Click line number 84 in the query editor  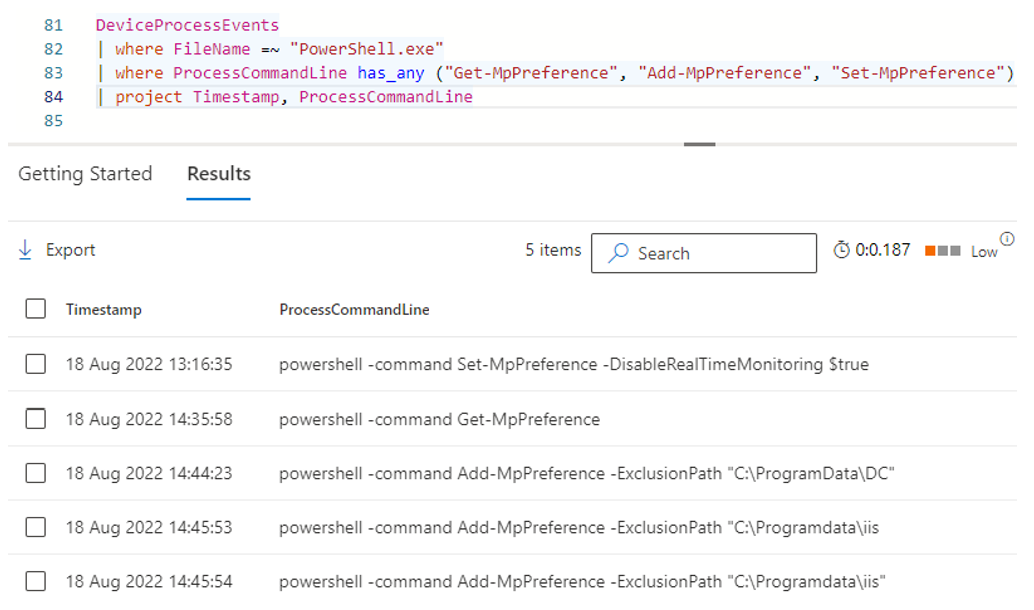click(x=55, y=97)
